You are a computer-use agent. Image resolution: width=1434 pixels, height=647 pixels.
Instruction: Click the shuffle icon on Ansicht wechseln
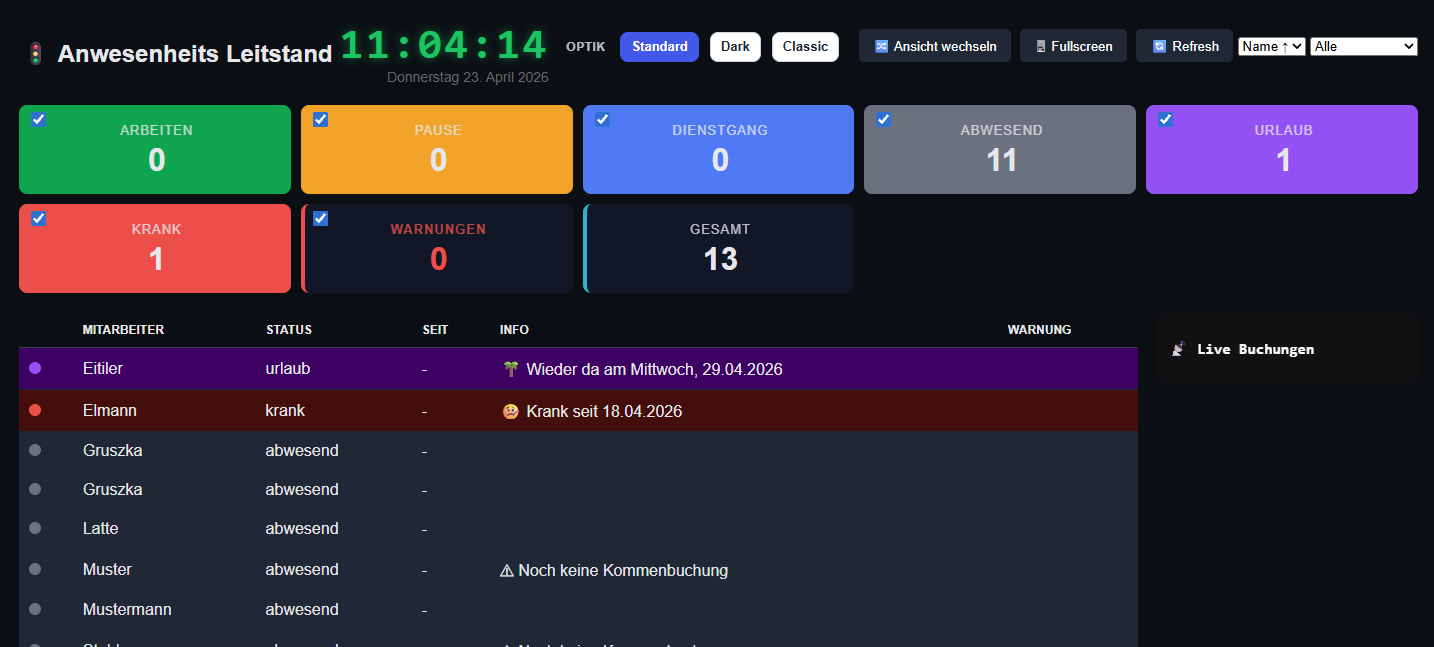(x=882, y=46)
